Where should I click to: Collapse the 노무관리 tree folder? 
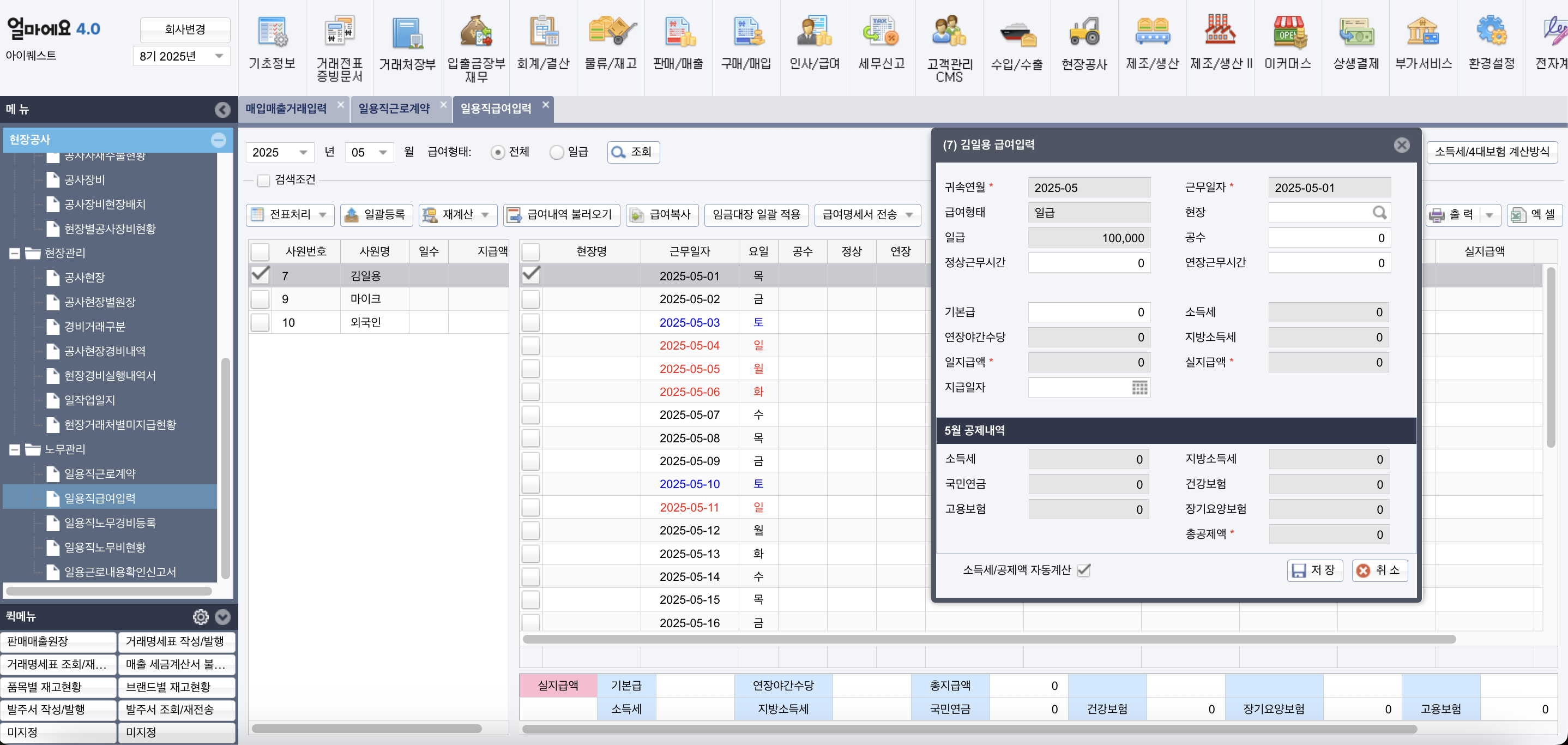coord(15,450)
